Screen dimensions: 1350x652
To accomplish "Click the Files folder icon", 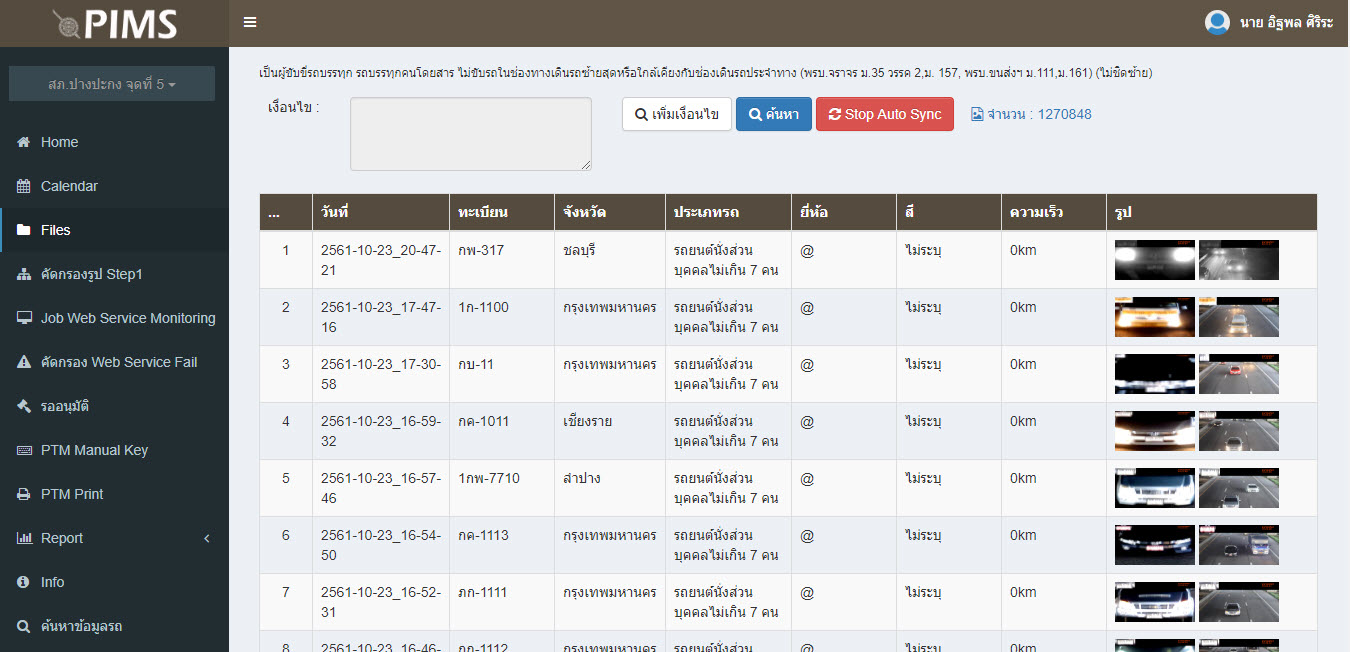I will pos(24,230).
